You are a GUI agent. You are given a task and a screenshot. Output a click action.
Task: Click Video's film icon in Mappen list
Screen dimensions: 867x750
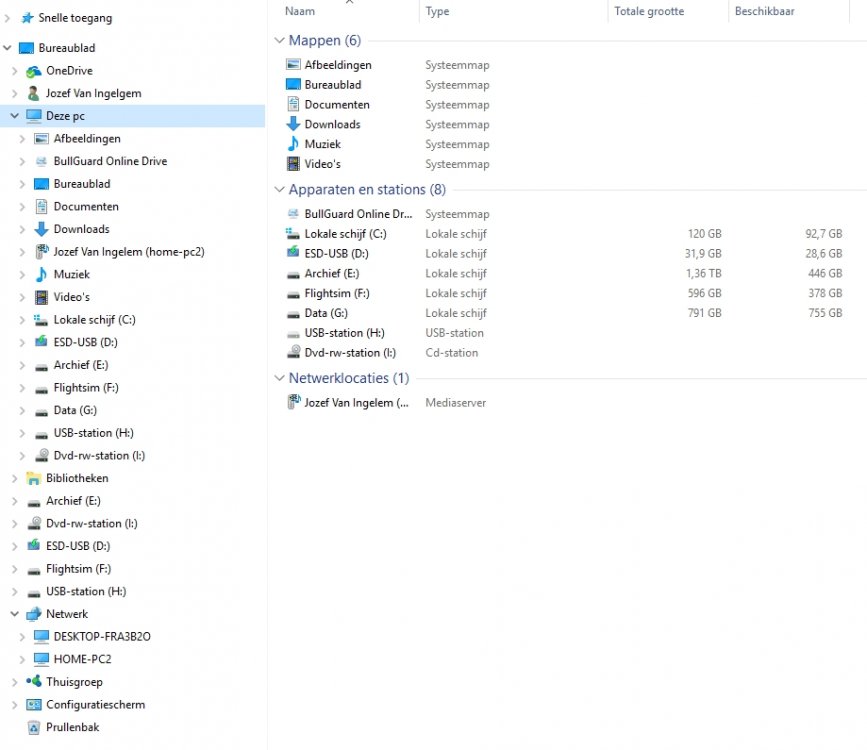pos(293,164)
